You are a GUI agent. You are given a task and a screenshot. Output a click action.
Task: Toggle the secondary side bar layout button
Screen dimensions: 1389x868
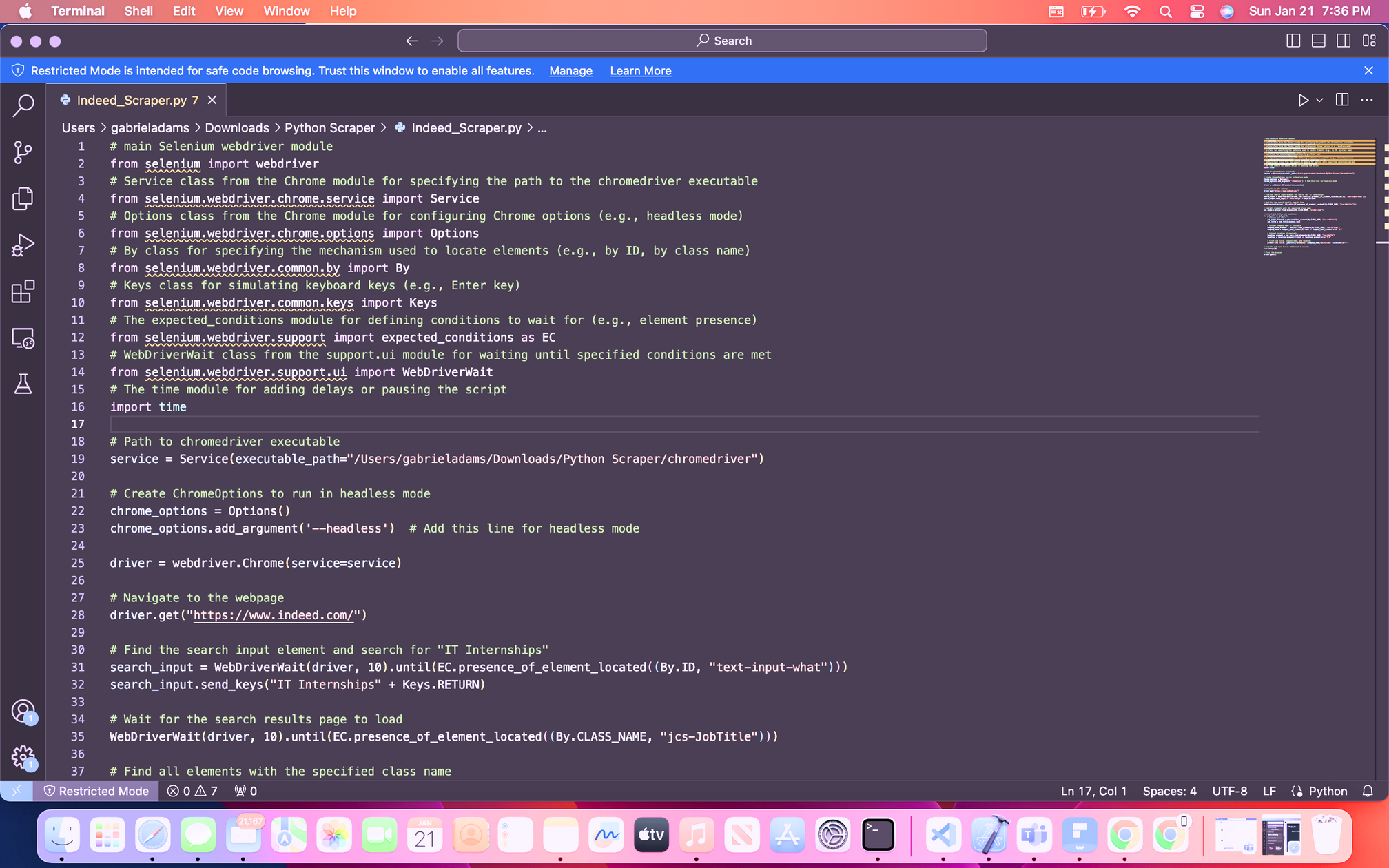pos(1344,41)
